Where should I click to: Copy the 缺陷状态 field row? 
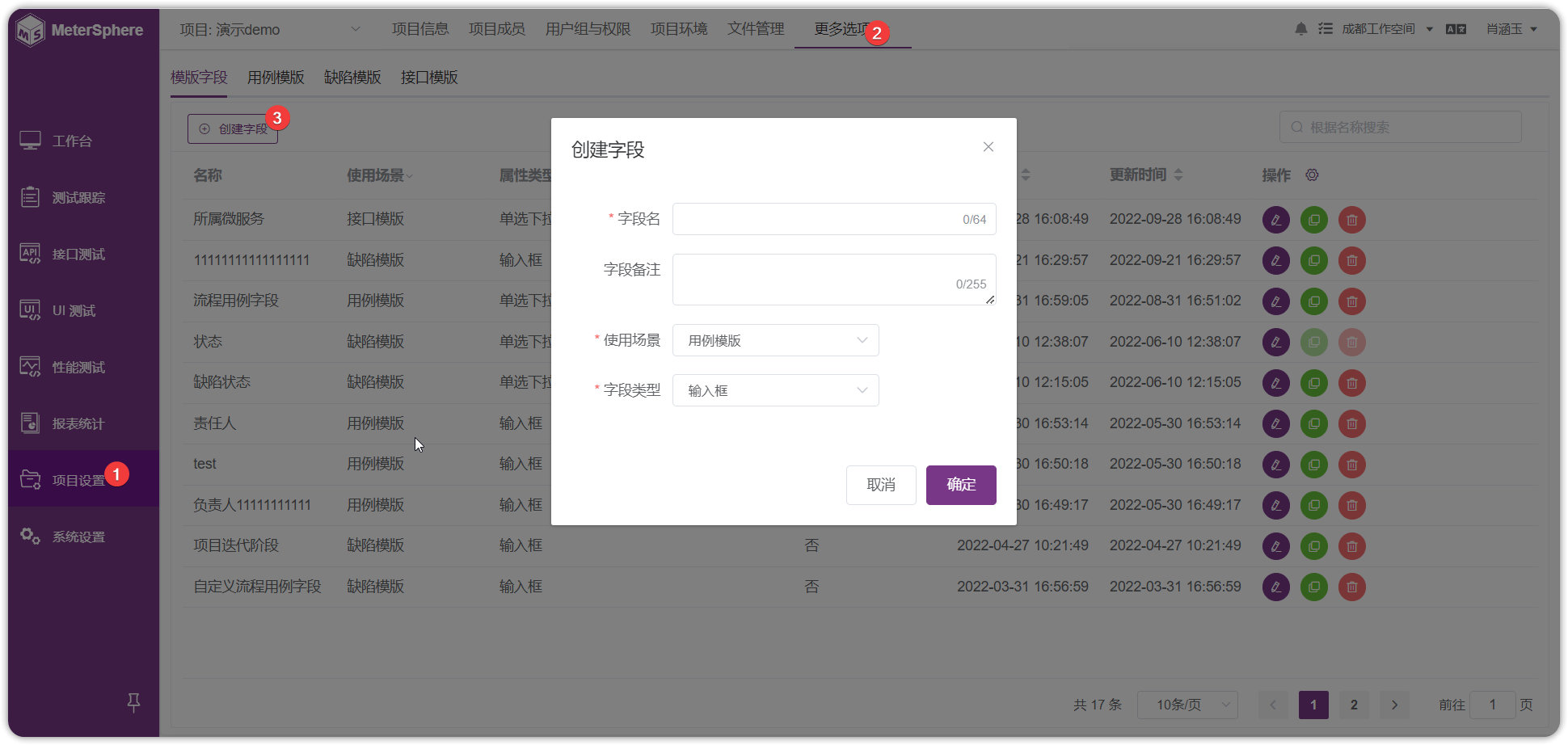pyautogui.click(x=1314, y=382)
